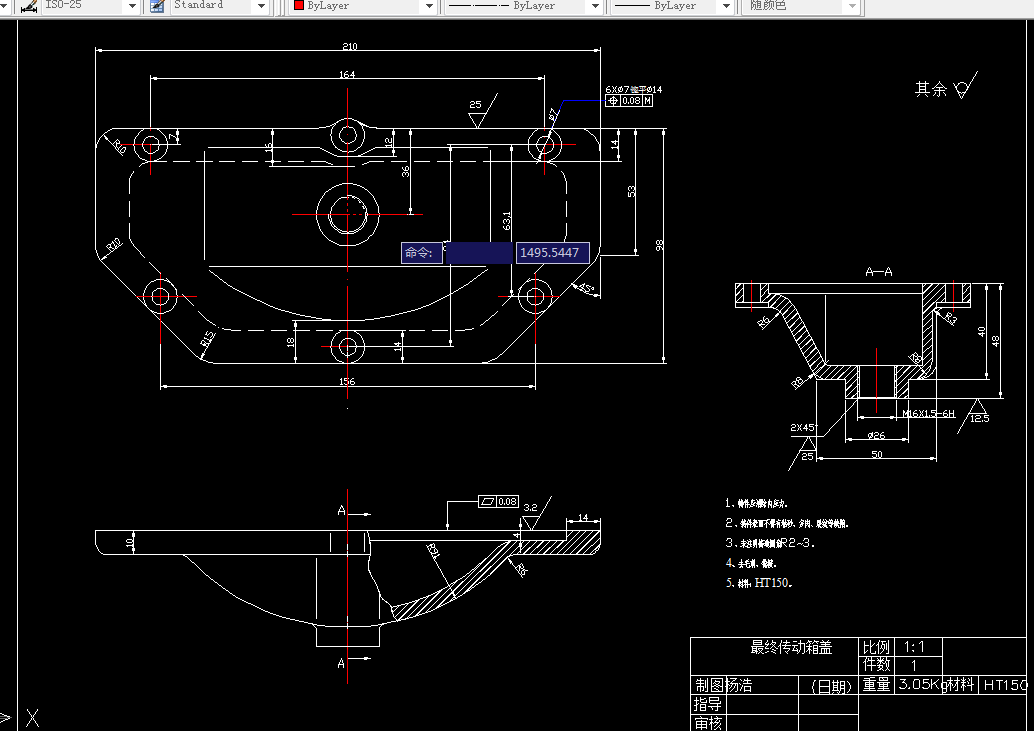
Task: Select the 18 dimension near bottom hole
Action: click(290, 342)
